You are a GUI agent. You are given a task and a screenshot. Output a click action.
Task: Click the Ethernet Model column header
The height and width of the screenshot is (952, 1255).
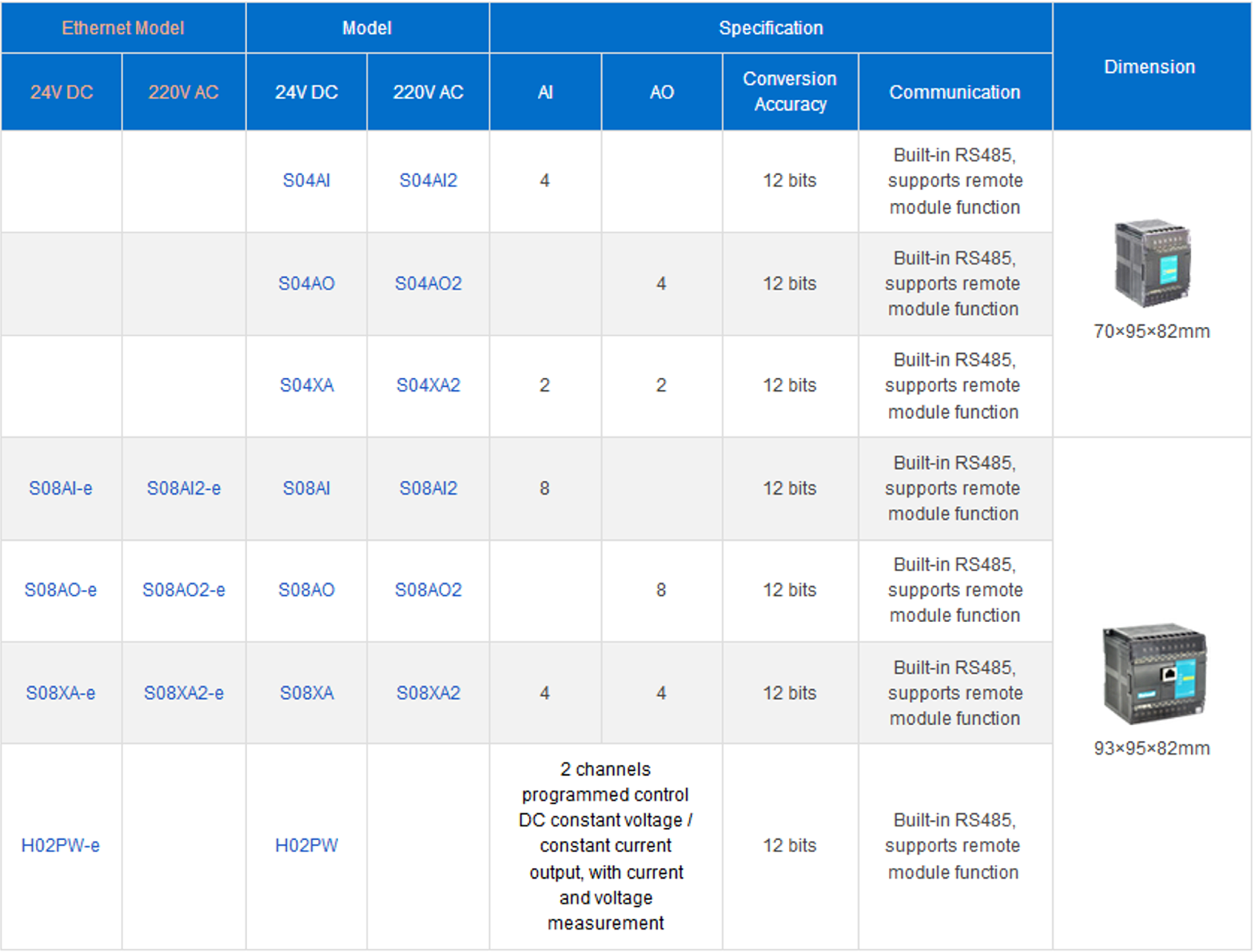(123, 28)
